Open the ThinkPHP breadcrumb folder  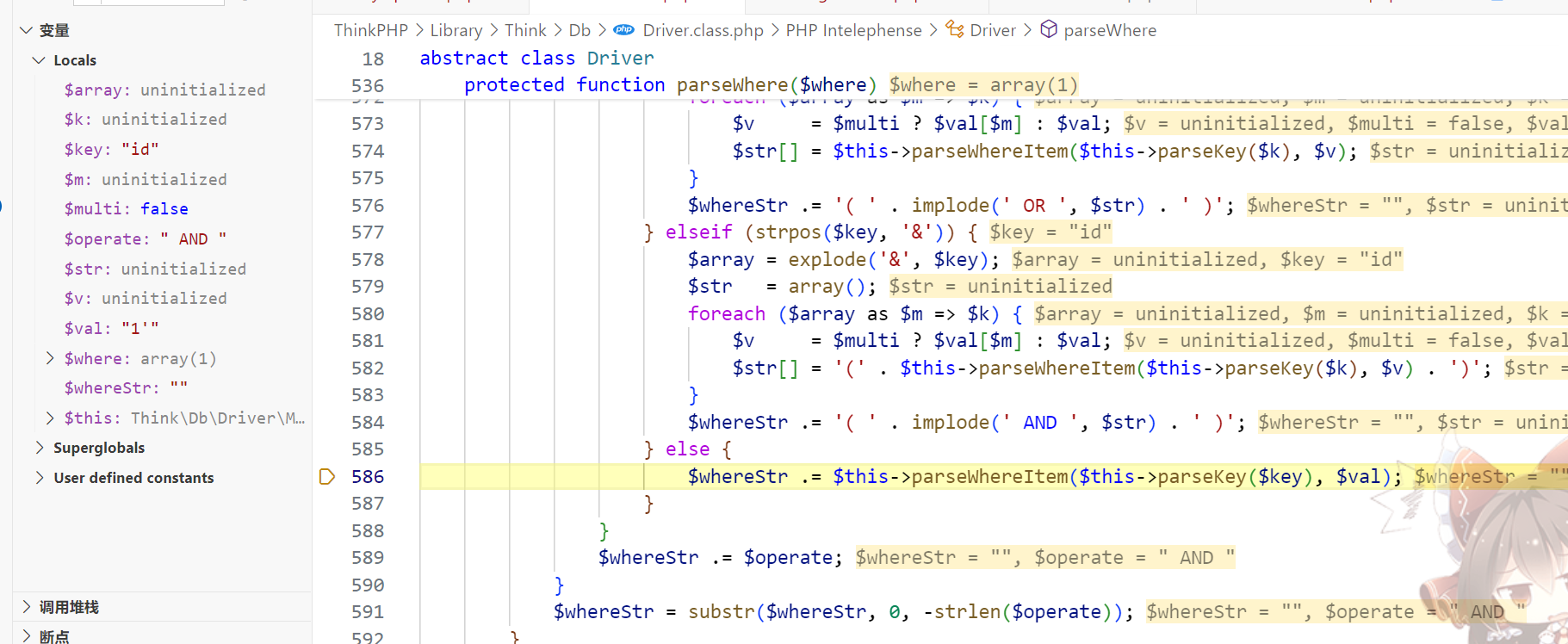[370, 30]
